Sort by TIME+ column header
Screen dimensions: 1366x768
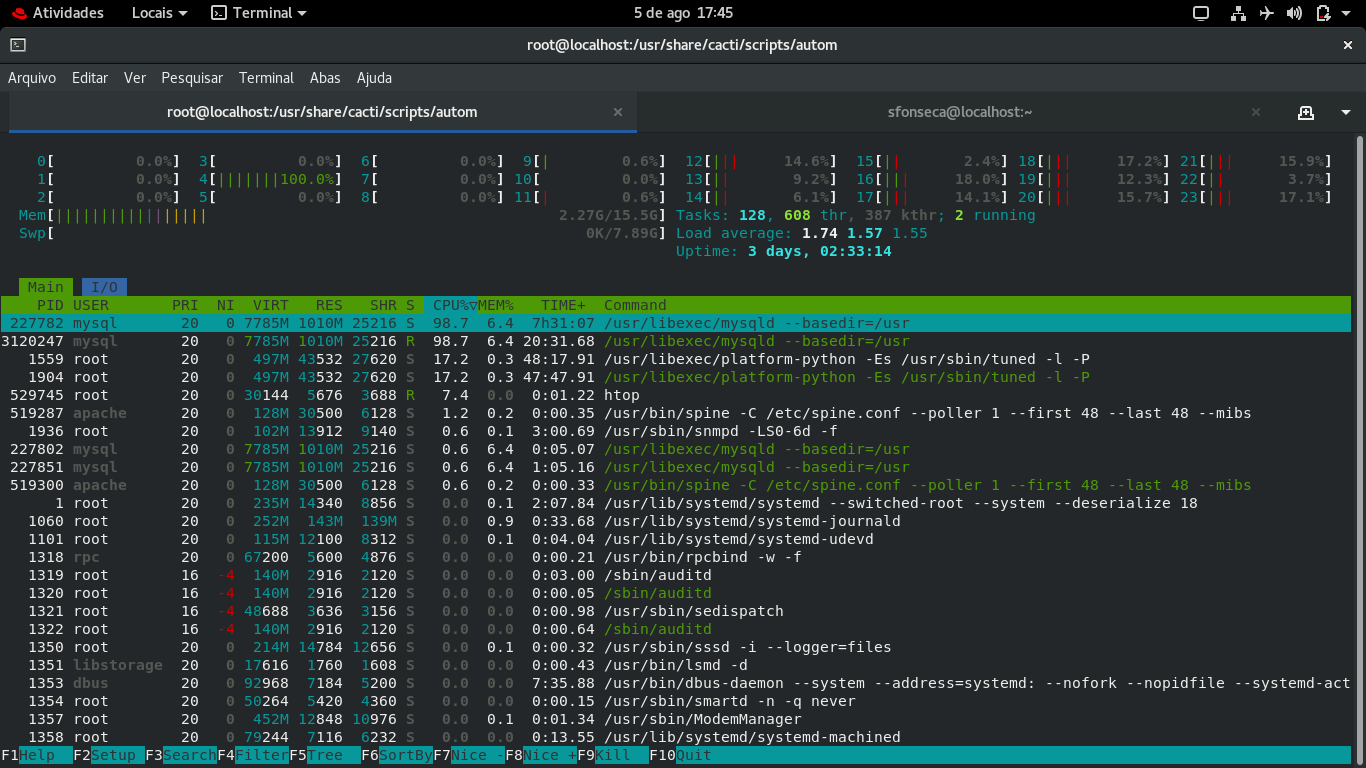coord(564,305)
